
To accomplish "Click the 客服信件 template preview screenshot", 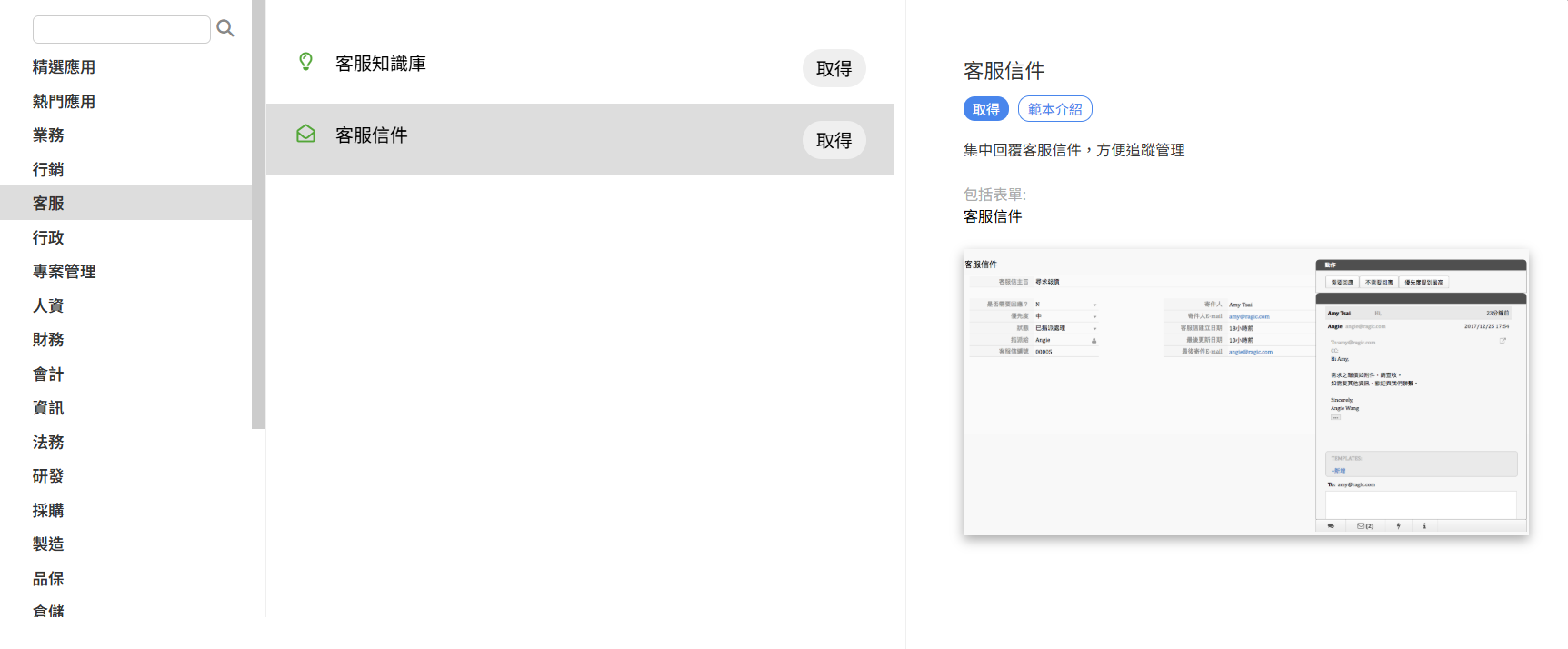I will pos(1245,392).
